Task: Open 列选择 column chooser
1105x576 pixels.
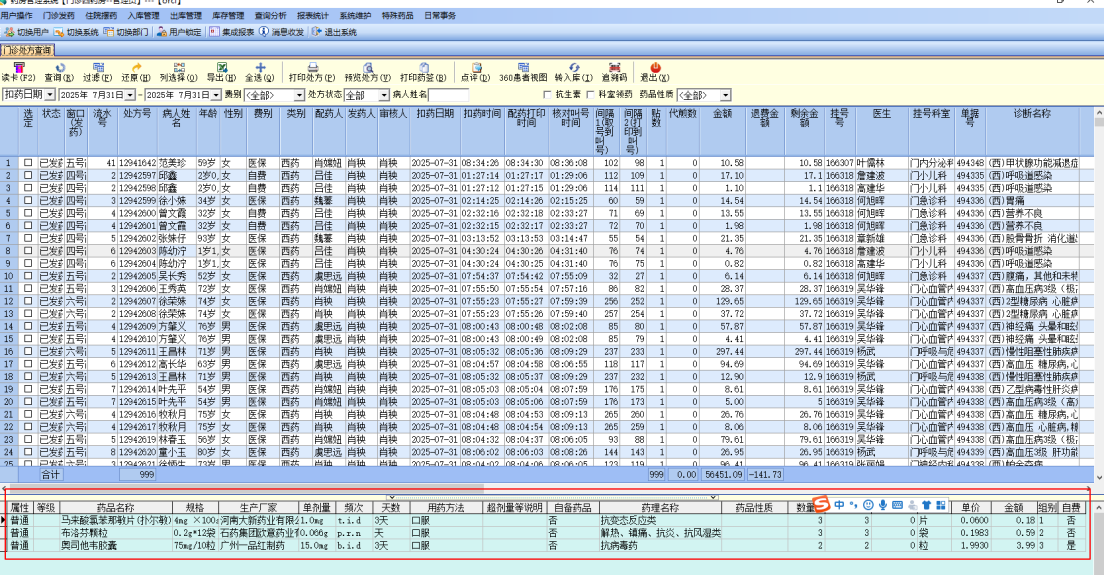Action: coord(180,68)
